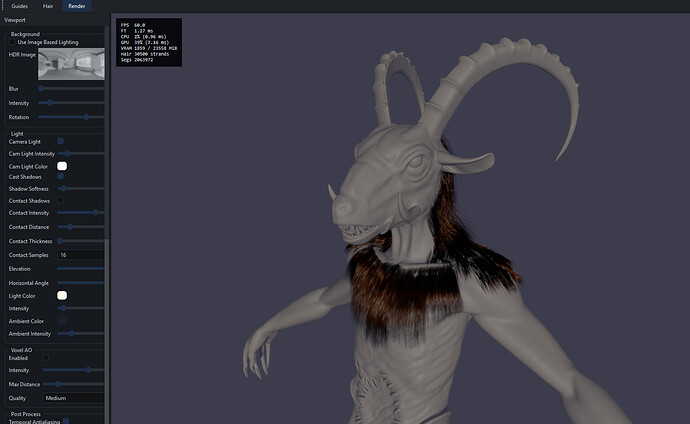
Task: Adjust the Intensity slider below Light Color
Action: [81, 308]
